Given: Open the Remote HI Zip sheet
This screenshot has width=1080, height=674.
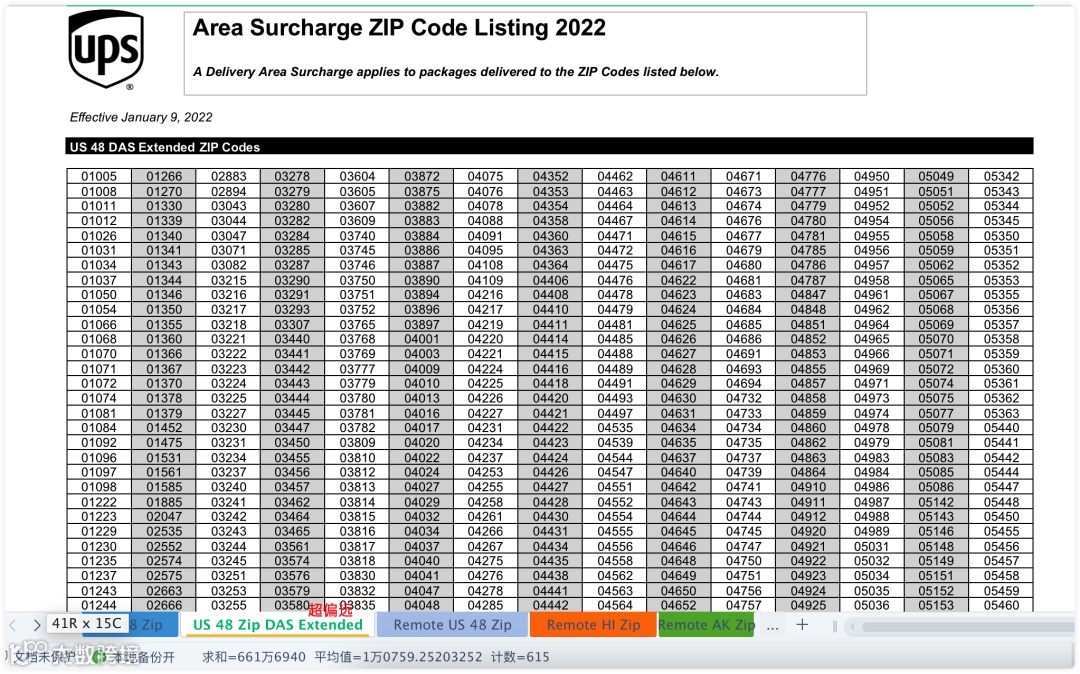Looking at the screenshot, I should pos(593,624).
